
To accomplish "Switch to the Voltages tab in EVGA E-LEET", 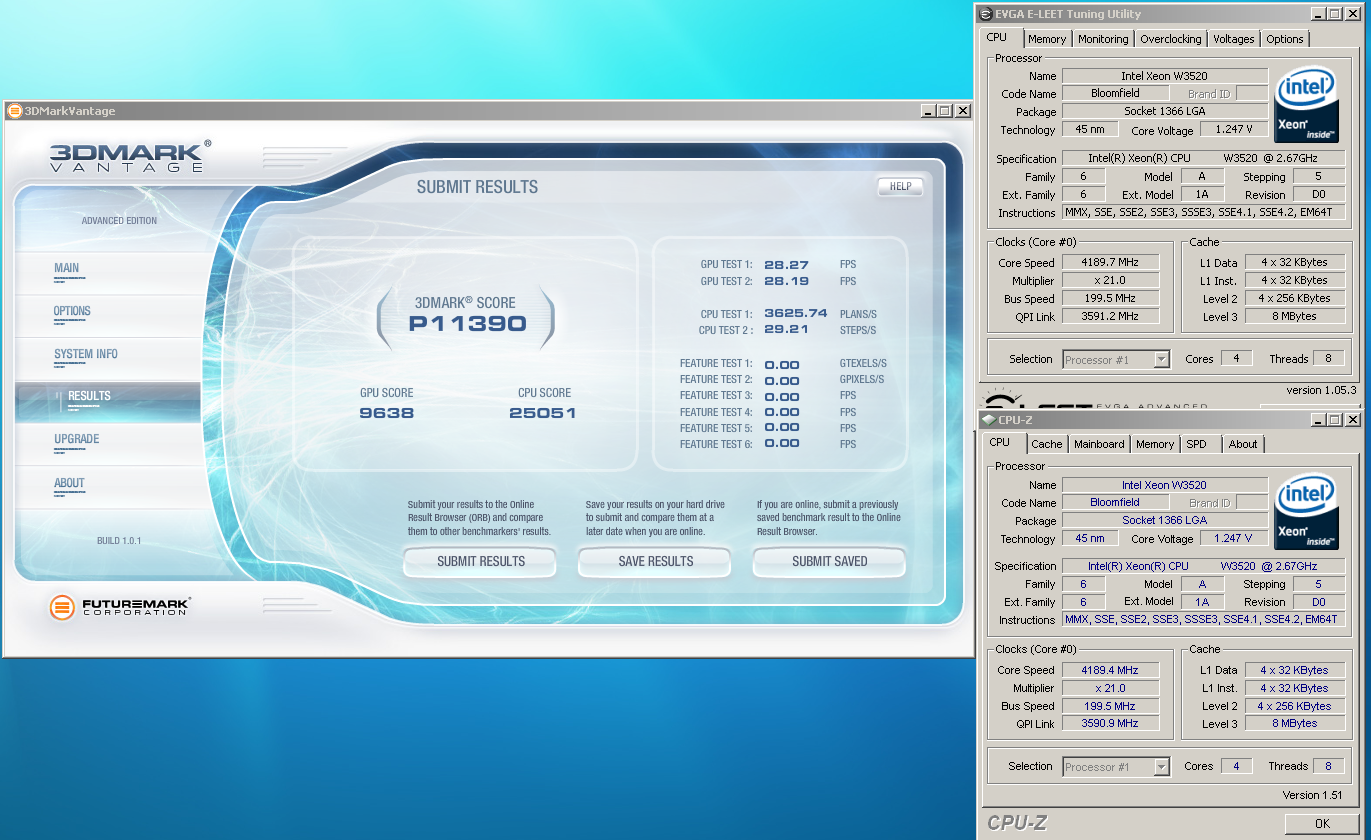I will pyautogui.click(x=1234, y=39).
